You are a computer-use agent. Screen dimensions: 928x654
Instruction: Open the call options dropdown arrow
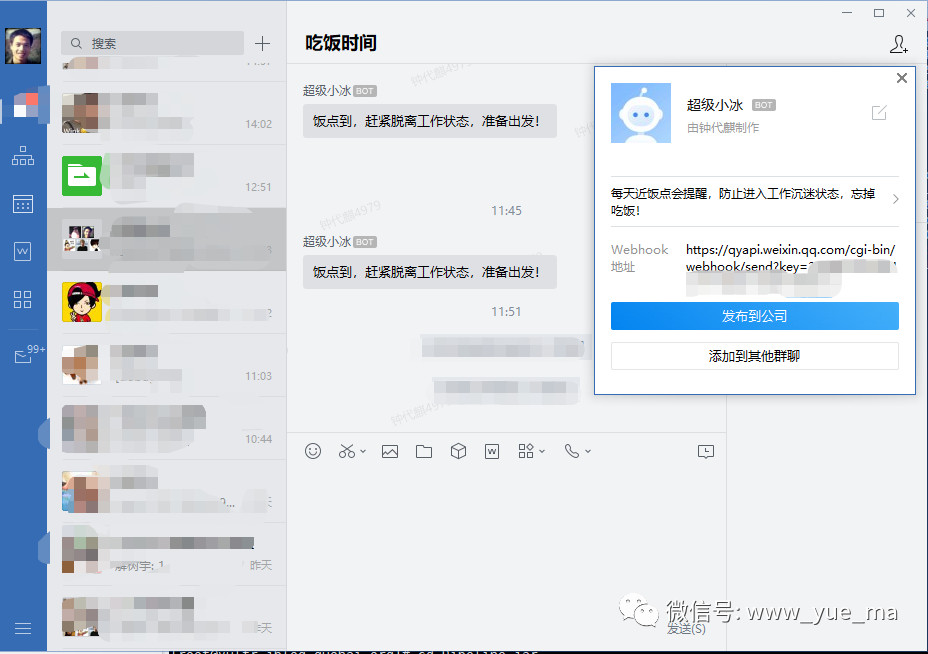(x=588, y=452)
